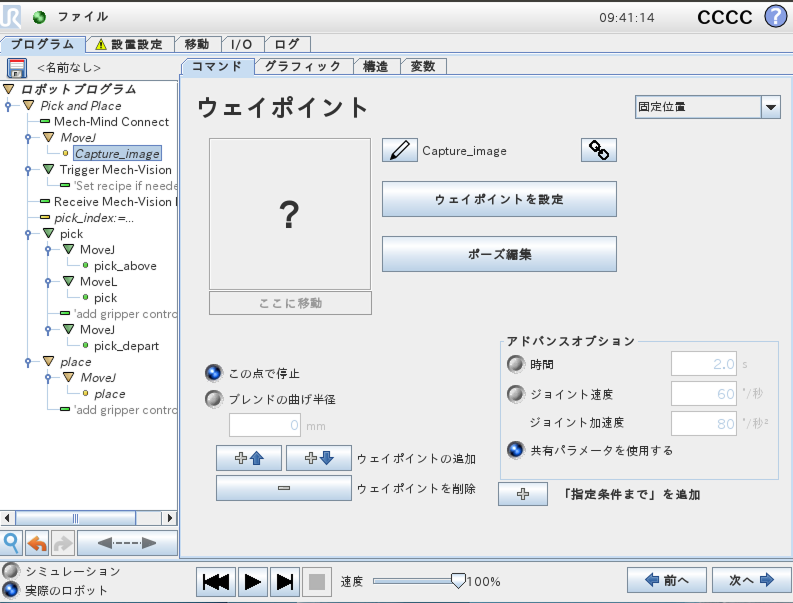Select the '時間' radio option
The image size is (793, 603).
pos(516,364)
